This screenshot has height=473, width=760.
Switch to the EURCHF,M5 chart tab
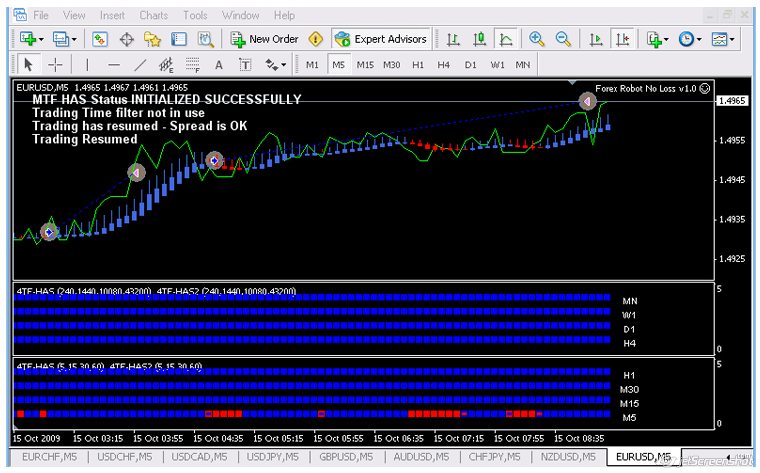coord(49,457)
